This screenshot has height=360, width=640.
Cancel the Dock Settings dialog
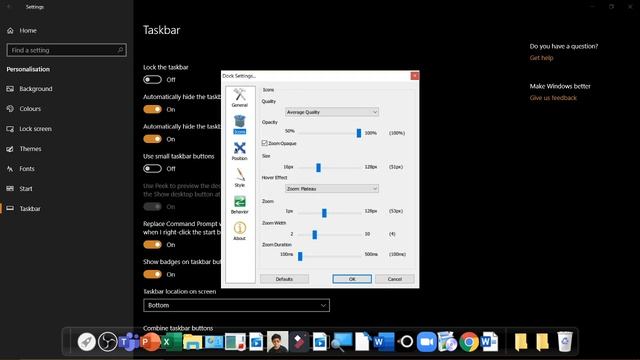395,279
